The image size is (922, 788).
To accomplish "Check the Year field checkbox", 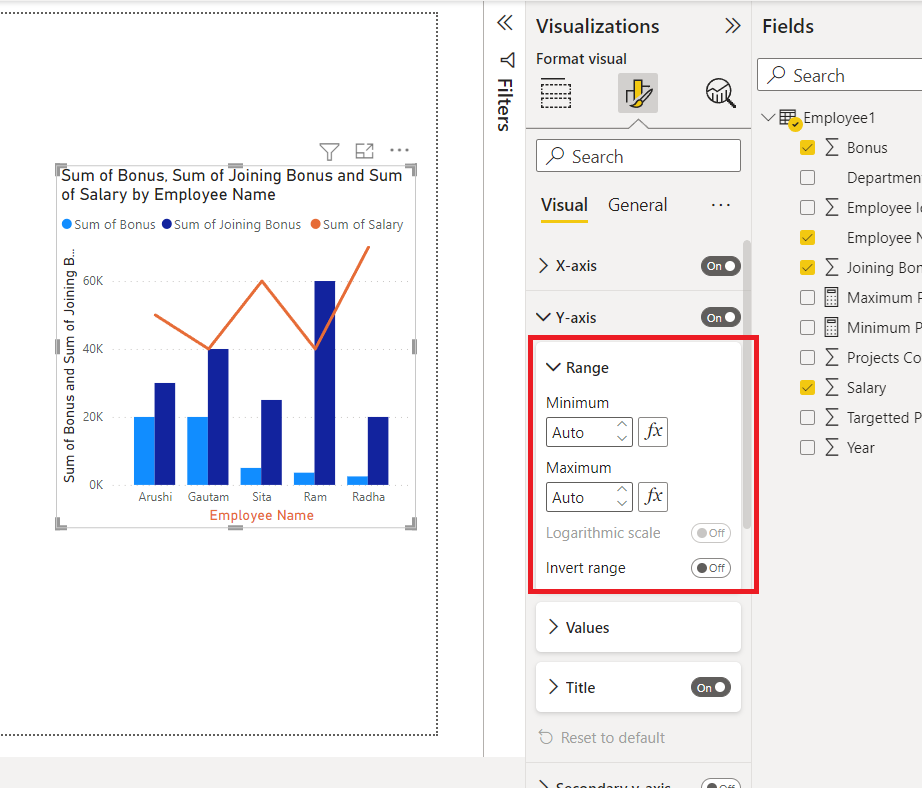I will point(807,448).
